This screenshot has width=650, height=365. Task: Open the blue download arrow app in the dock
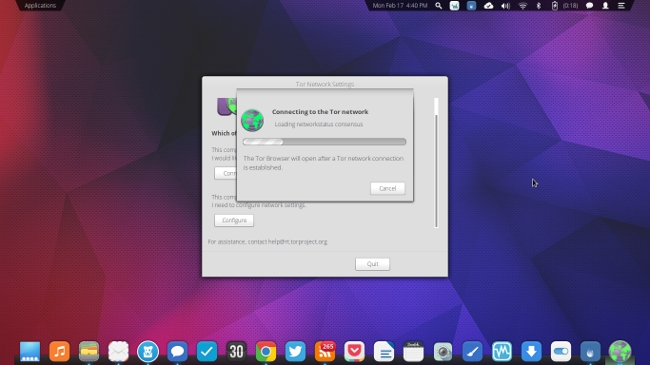point(531,351)
